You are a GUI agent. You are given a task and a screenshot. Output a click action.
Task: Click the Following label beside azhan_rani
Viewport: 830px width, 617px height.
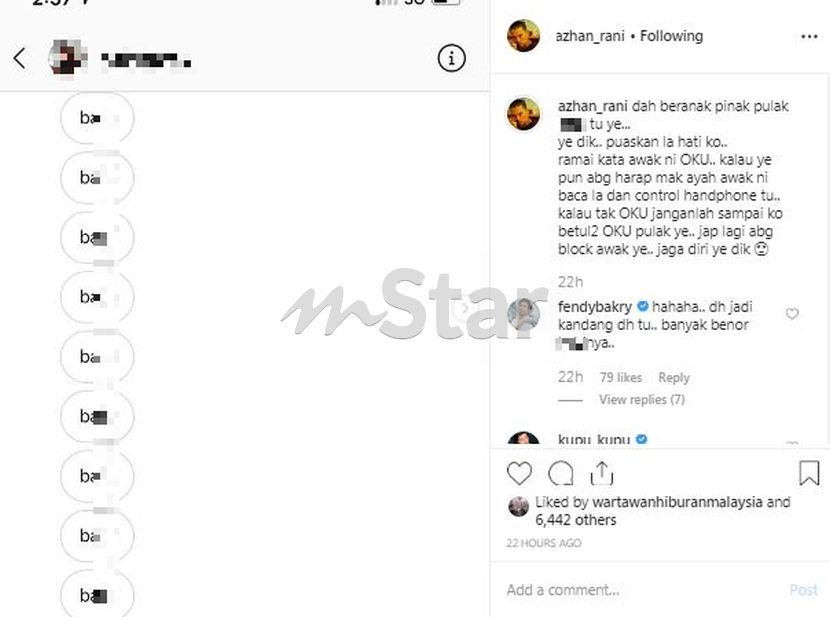pos(671,36)
